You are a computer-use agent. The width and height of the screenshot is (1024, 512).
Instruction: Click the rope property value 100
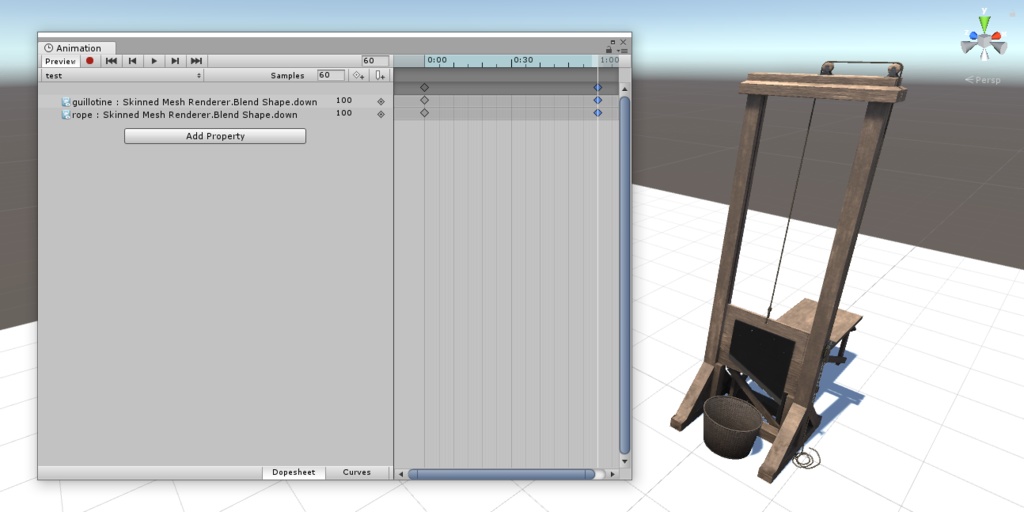[344, 113]
